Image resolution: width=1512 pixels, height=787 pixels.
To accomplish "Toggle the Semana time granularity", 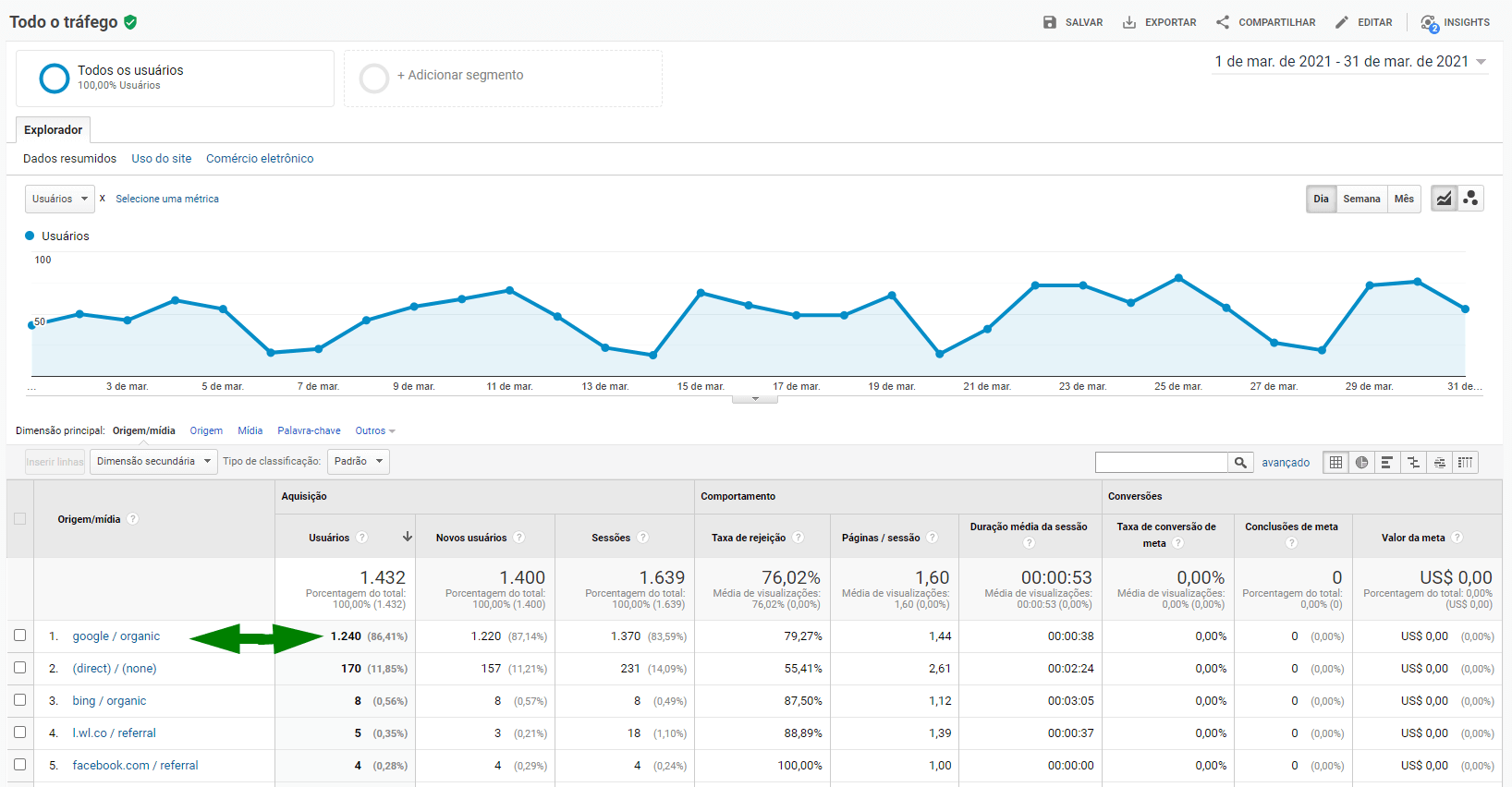I will point(1361,199).
